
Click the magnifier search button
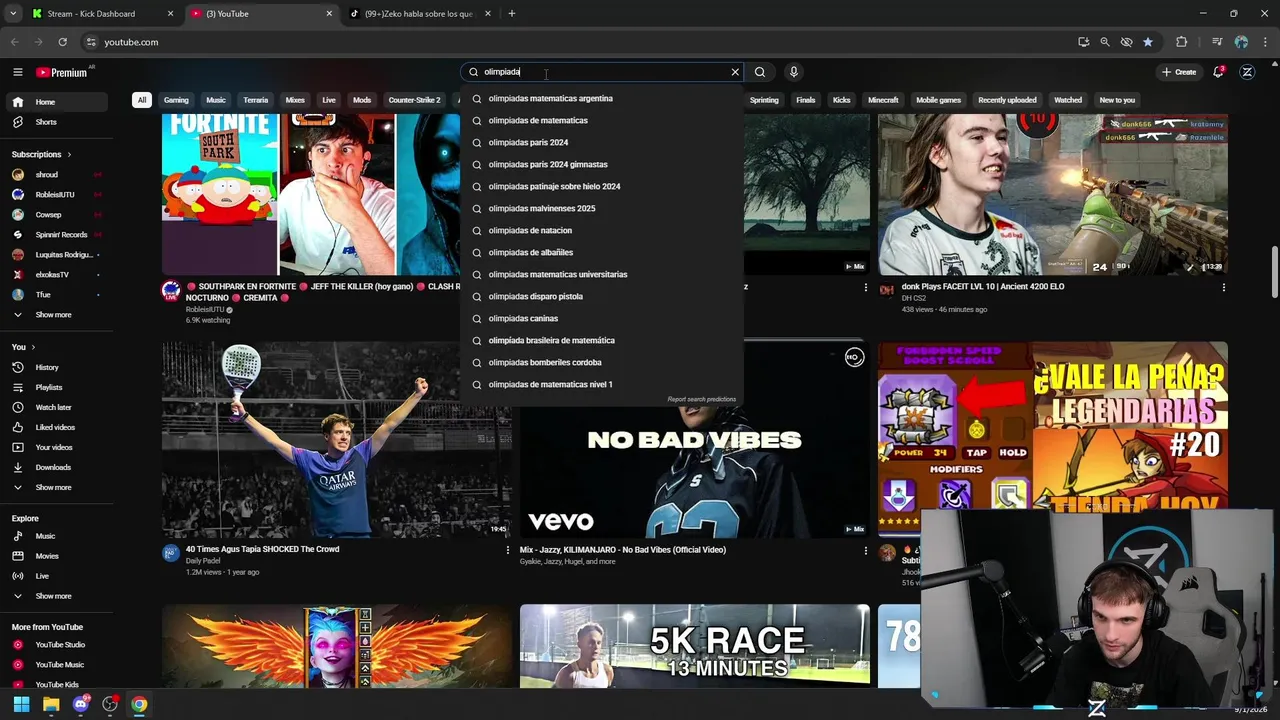pyautogui.click(x=760, y=72)
